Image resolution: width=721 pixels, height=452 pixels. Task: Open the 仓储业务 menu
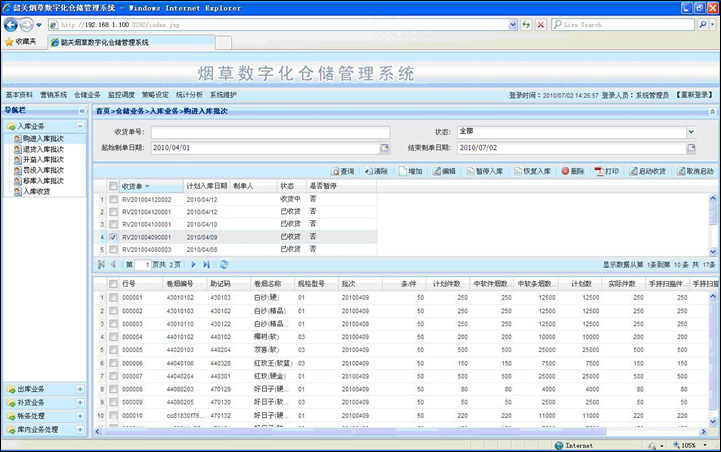(x=87, y=95)
